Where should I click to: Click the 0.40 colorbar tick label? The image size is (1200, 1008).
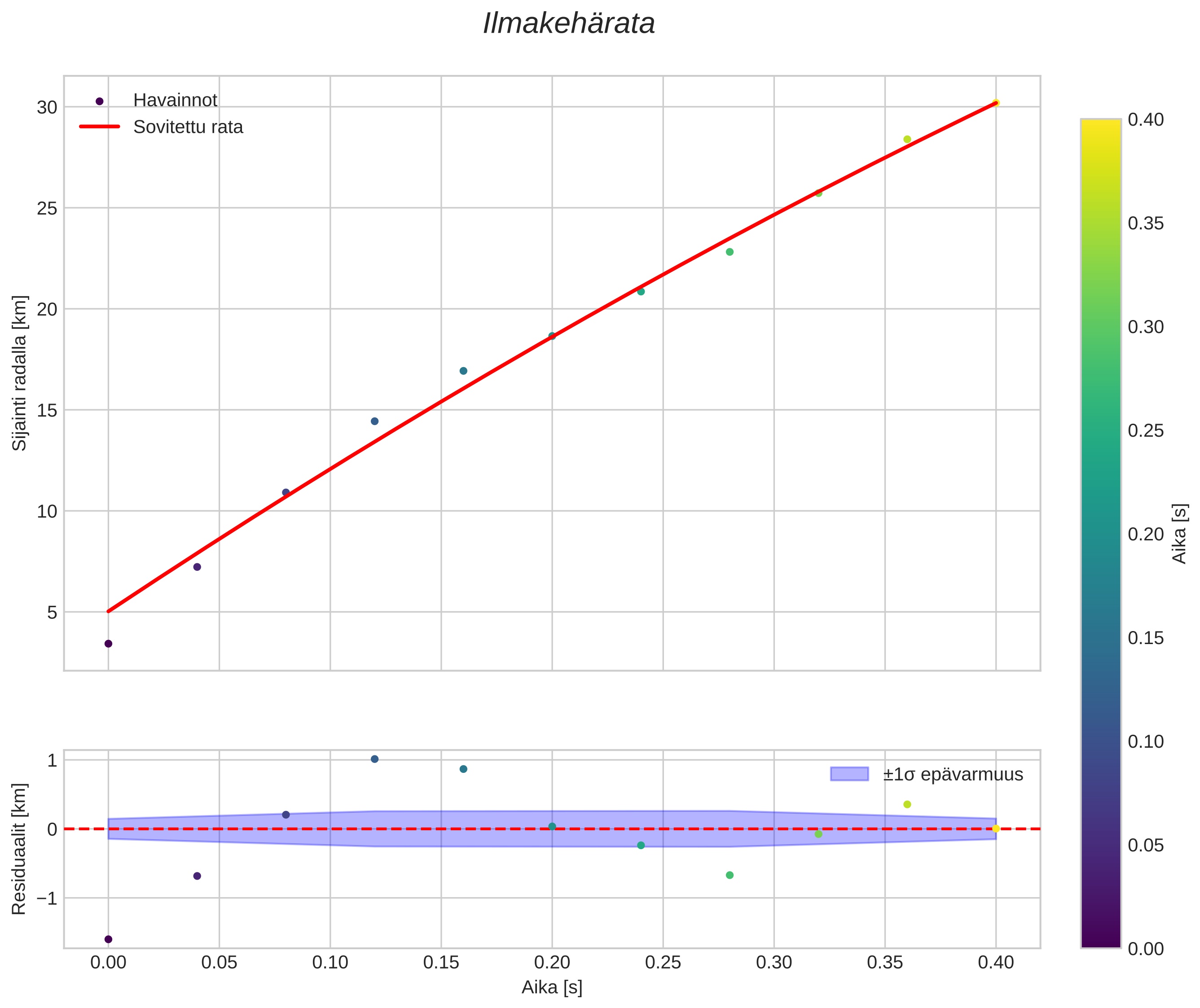click(1146, 119)
